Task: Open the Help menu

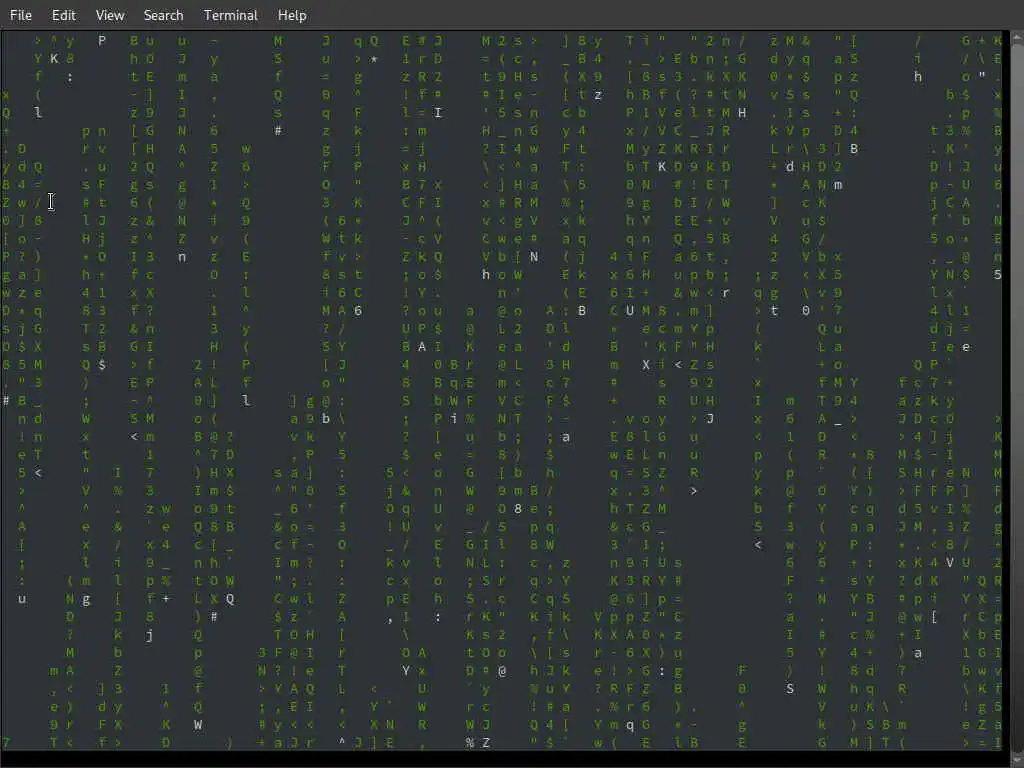Action: pyautogui.click(x=292, y=15)
